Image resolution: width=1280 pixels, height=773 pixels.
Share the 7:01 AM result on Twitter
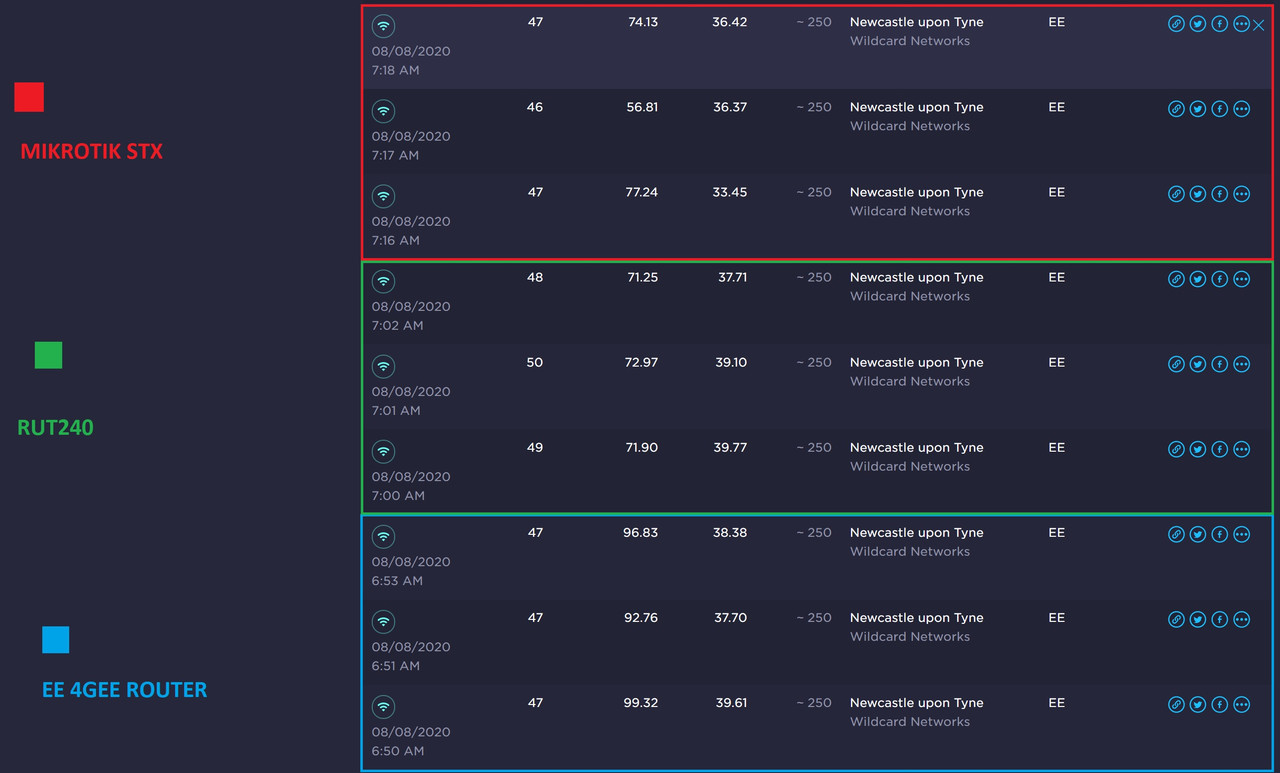(1198, 364)
